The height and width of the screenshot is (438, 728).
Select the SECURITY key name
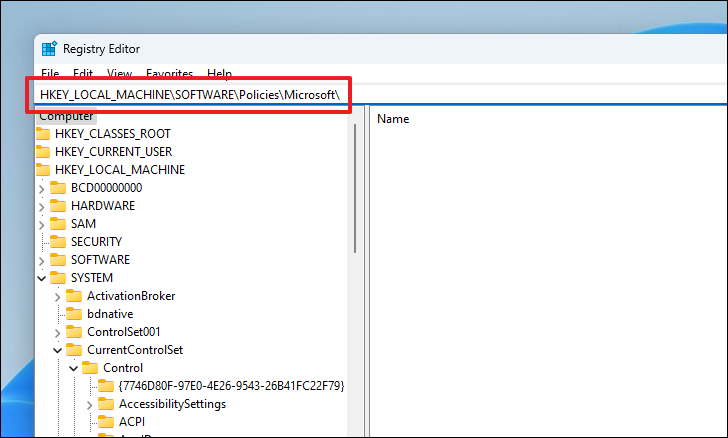coord(97,242)
